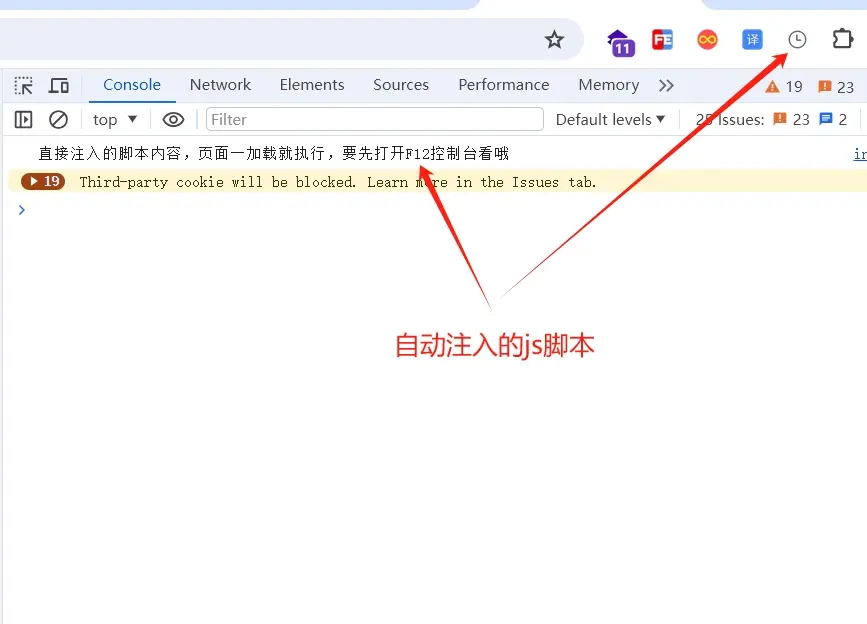Image resolution: width=867 pixels, height=624 pixels.
Task: Open the red FE helper extension
Action: [662, 40]
